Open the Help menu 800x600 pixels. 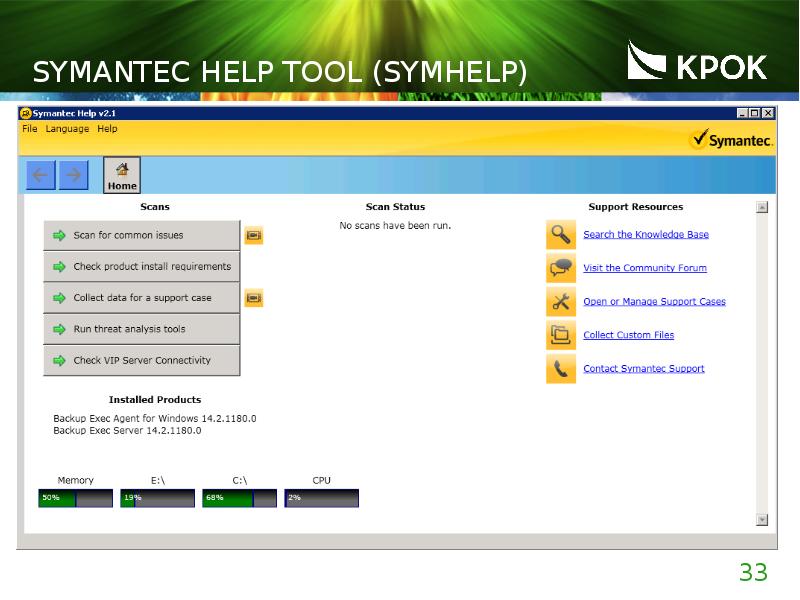pos(107,129)
